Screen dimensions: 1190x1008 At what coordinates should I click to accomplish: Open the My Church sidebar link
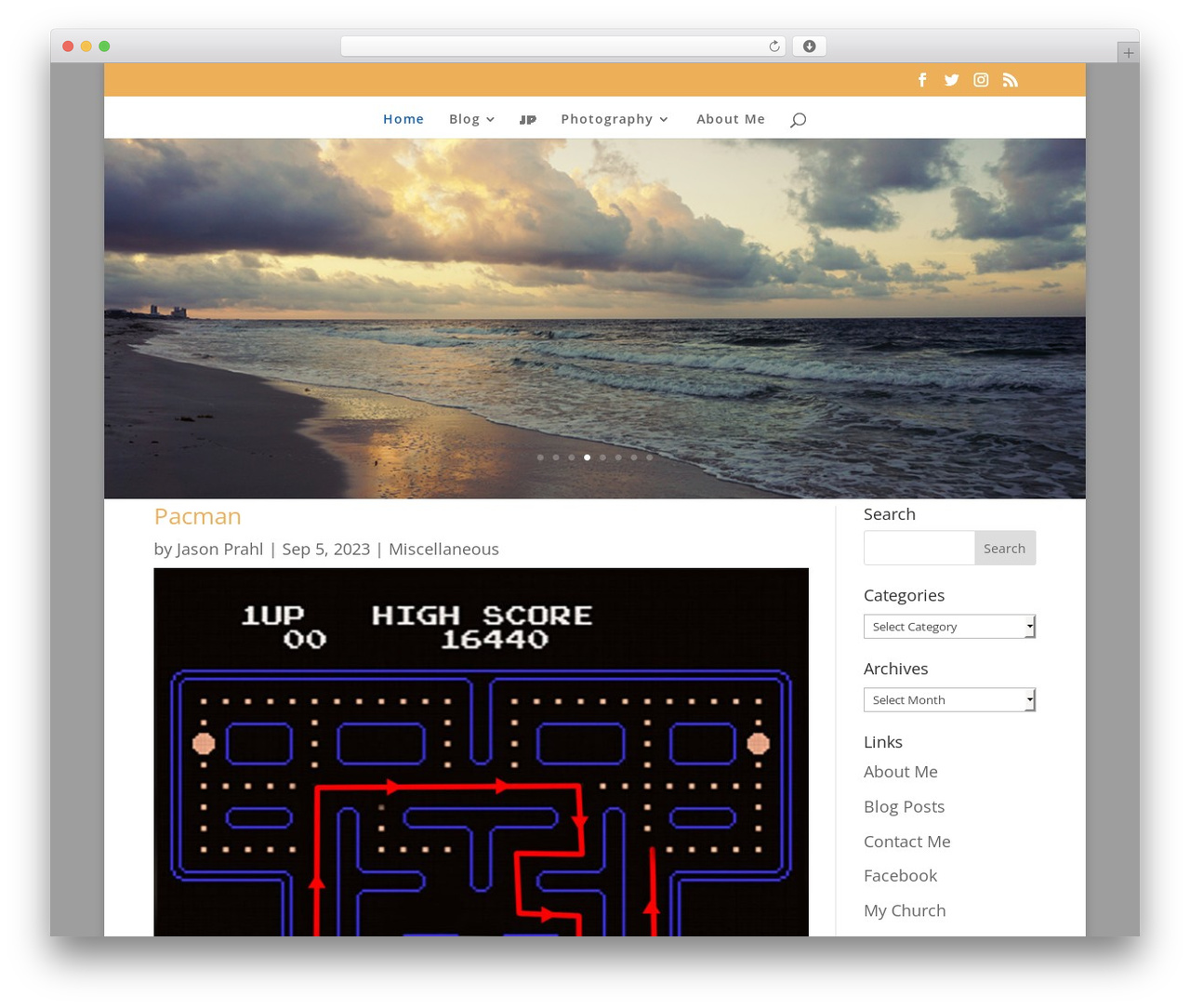[905, 911]
